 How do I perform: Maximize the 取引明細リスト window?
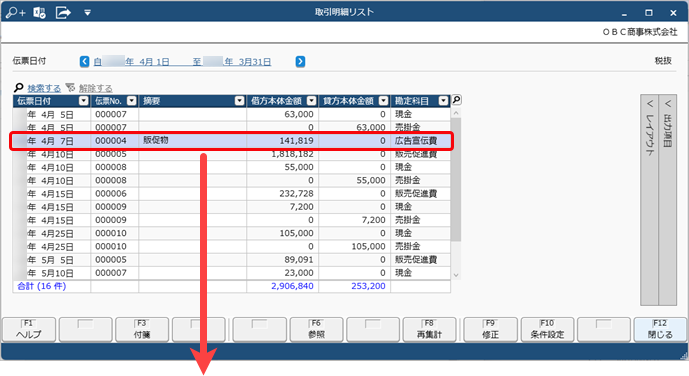(649, 13)
